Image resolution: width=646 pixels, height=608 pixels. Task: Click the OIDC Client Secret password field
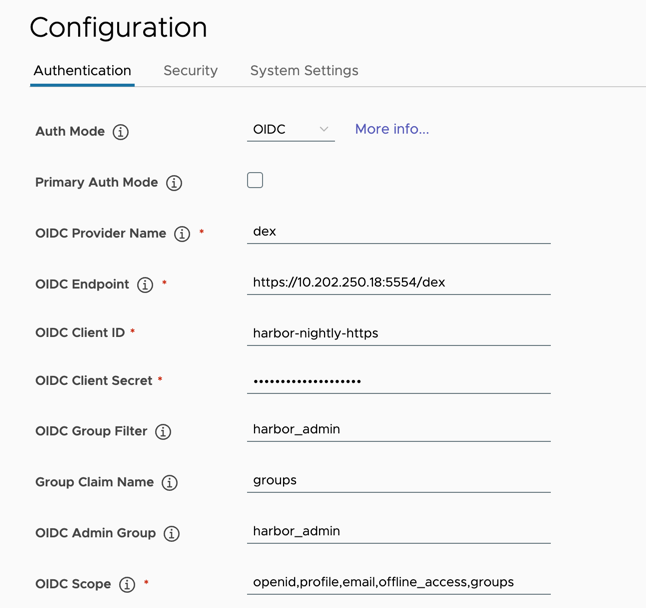coord(398,381)
